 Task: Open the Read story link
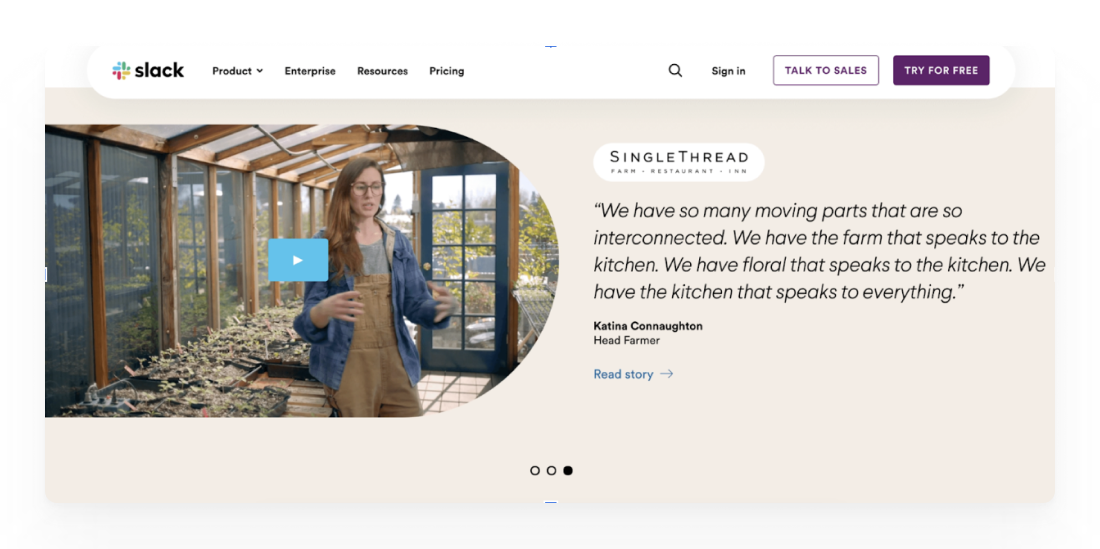pos(633,374)
